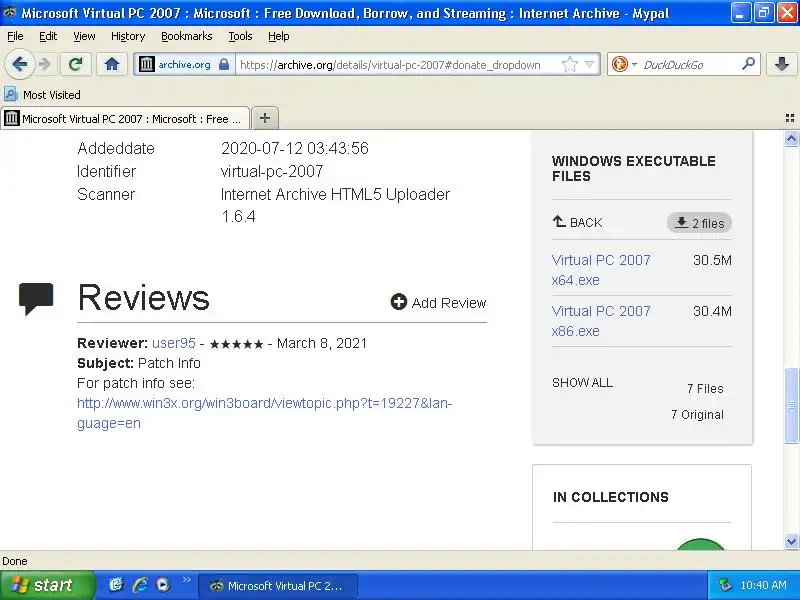The width and height of the screenshot is (800, 600).
Task: Open the Windows Start menu
Action: (x=47, y=585)
